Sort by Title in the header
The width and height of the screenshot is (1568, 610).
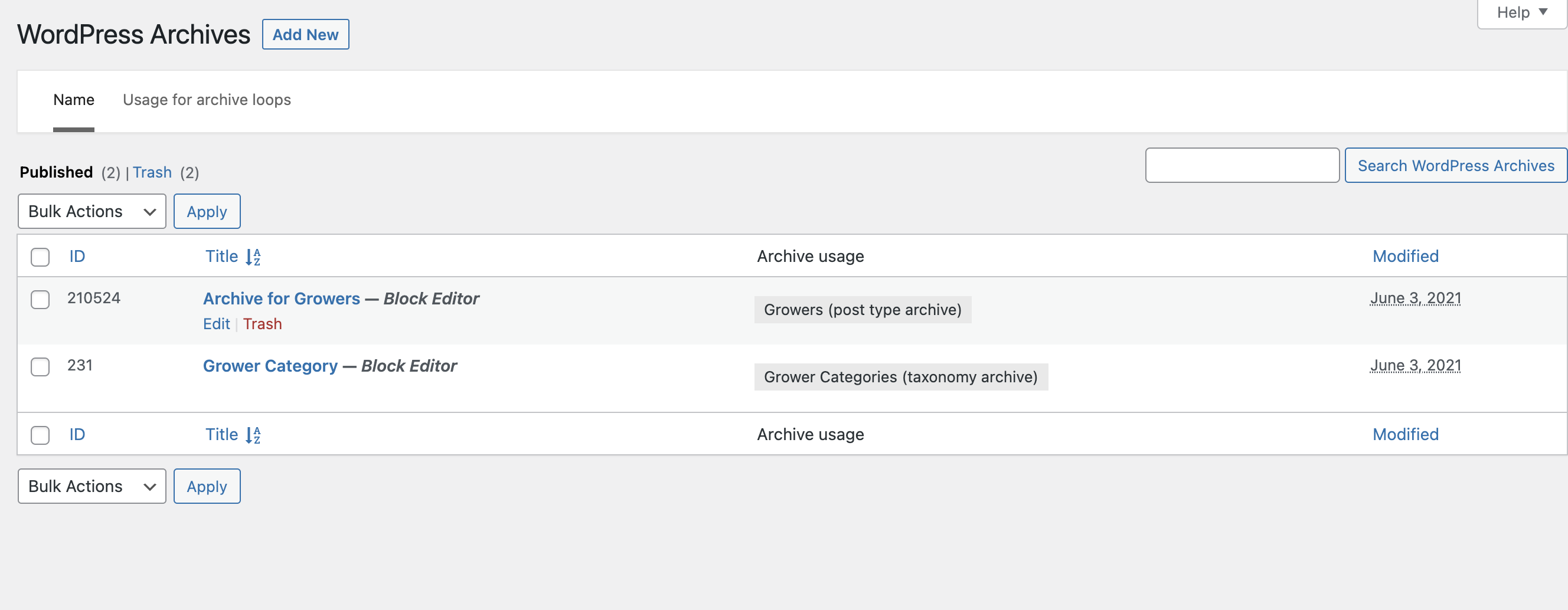[x=221, y=257]
